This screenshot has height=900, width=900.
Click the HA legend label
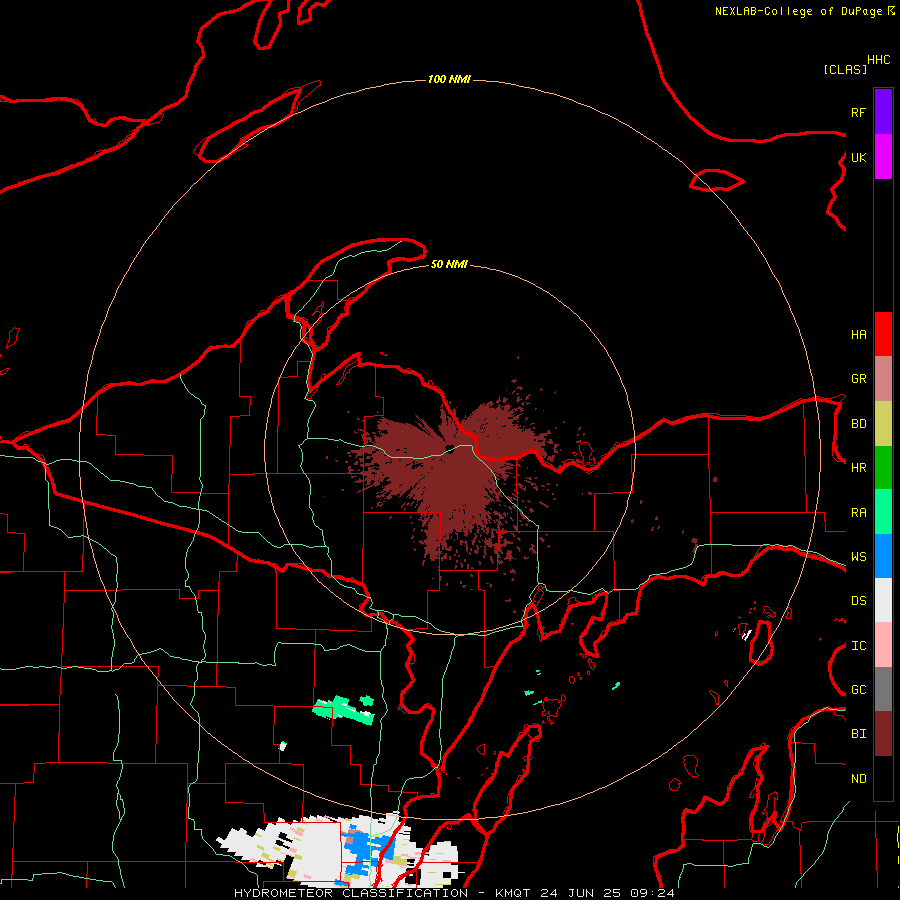[858, 334]
